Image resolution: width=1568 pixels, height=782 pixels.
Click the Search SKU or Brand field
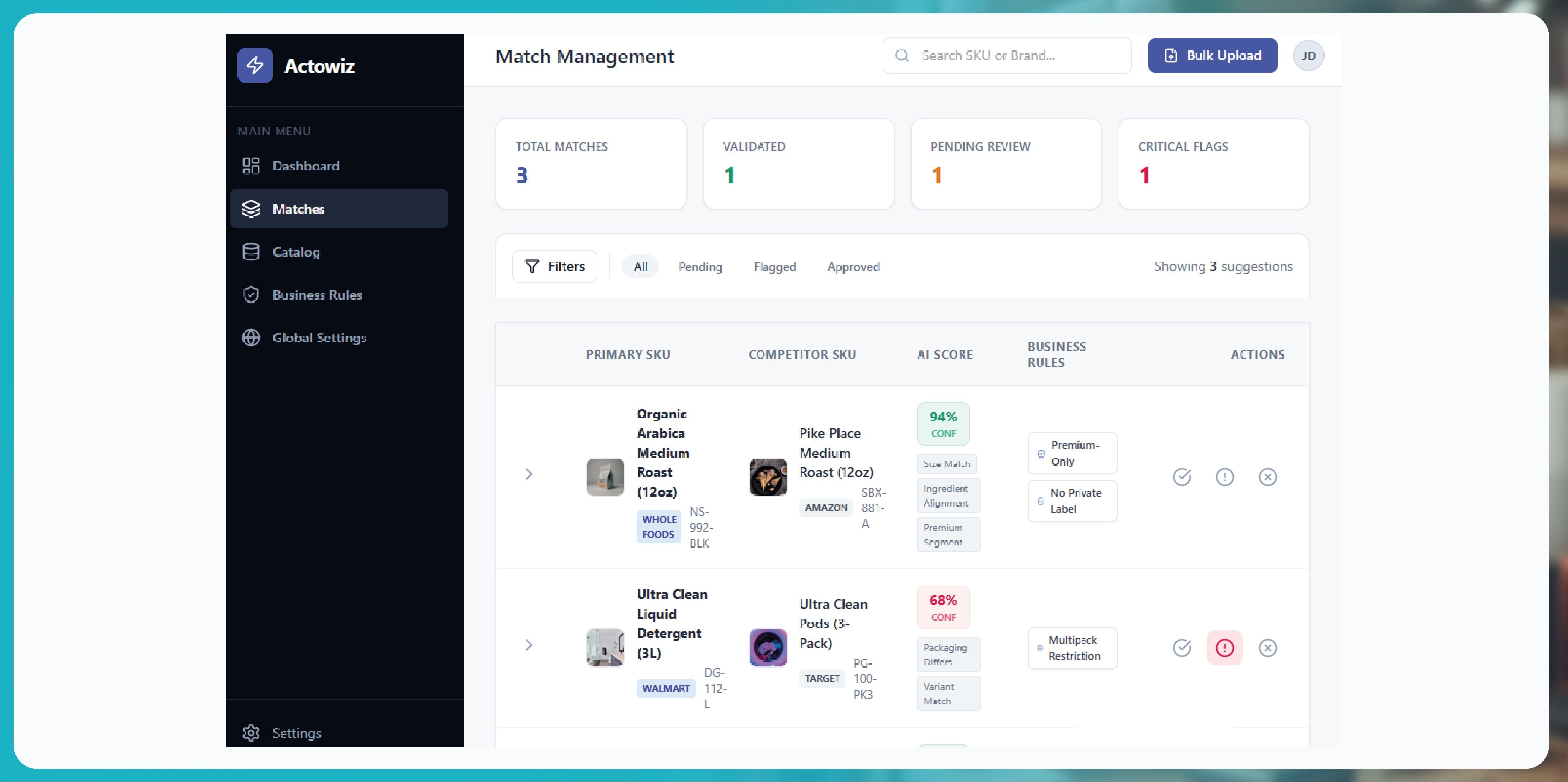point(1007,56)
